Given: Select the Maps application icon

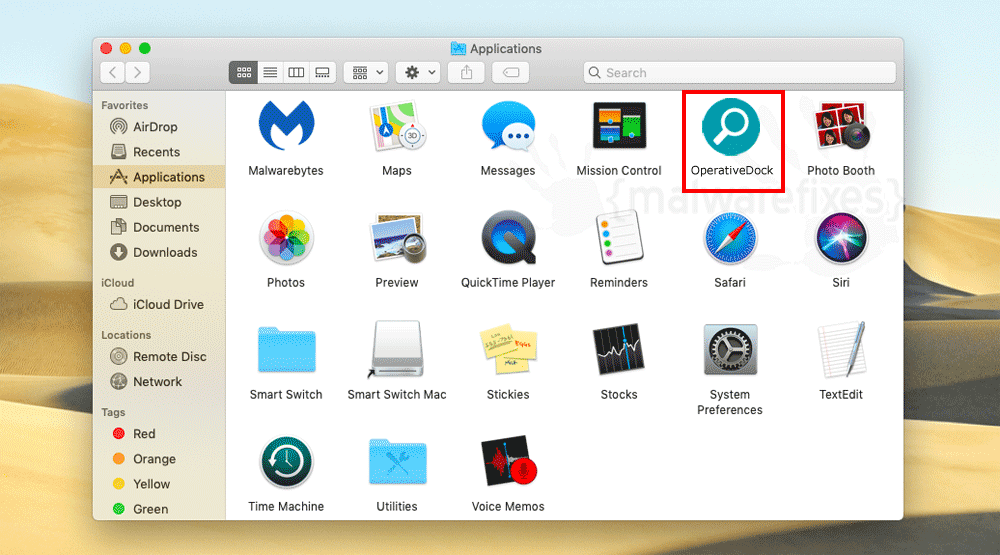Looking at the screenshot, I should coord(397,126).
